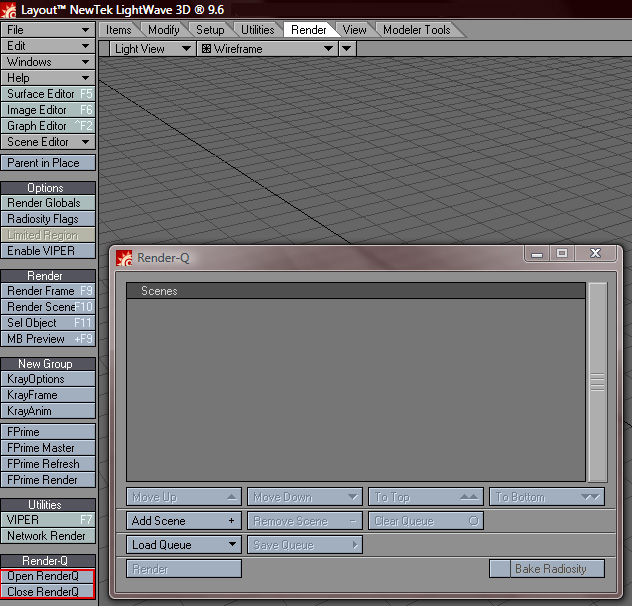
Task: Switch to the Items tab
Action: coord(118,30)
